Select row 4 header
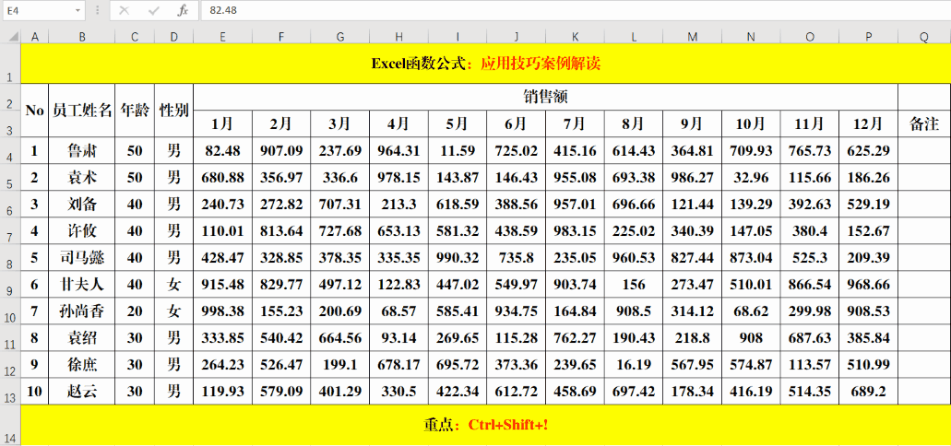Viewport: 951px width, 446px height. [10, 150]
